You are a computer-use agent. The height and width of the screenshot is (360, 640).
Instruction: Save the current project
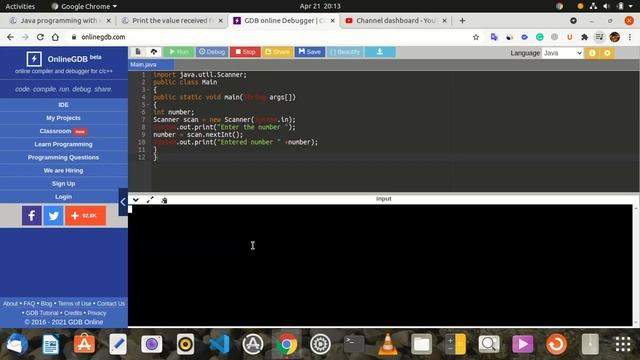(309, 52)
